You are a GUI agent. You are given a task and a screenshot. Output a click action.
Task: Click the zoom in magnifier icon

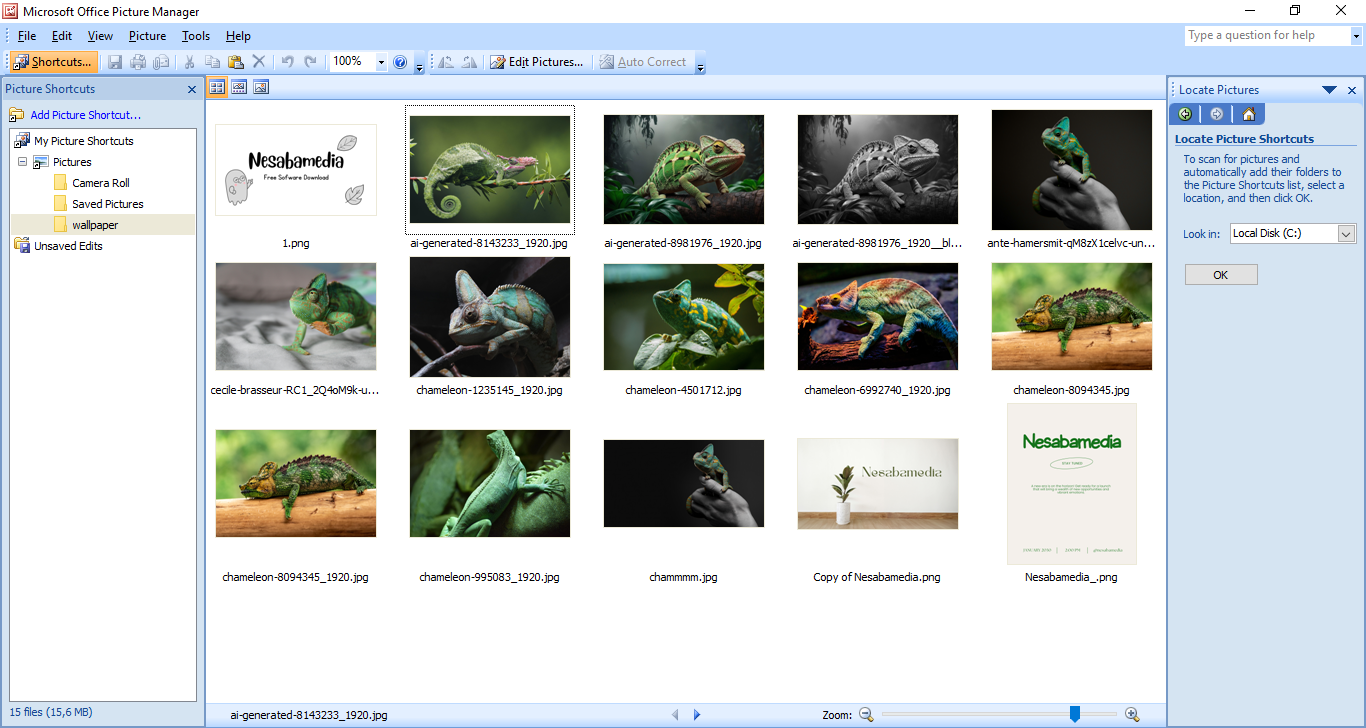click(x=1132, y=714)
